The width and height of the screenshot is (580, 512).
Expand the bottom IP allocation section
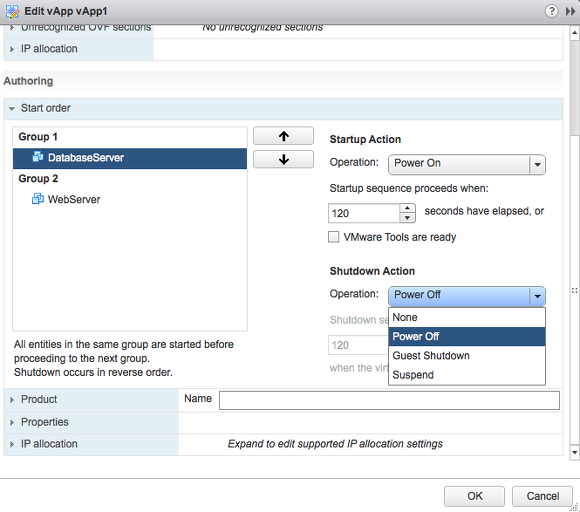pyautogui.click(x=12, y=444)
